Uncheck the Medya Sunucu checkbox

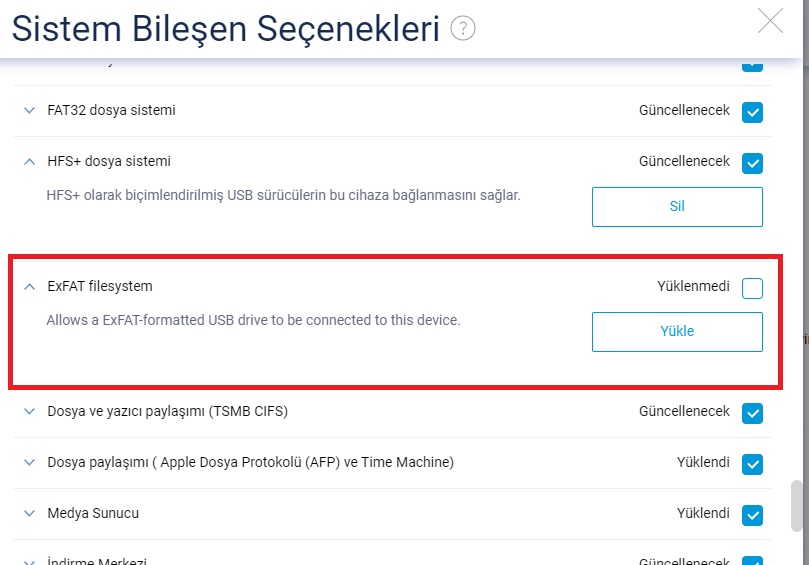tap(752, 515)
